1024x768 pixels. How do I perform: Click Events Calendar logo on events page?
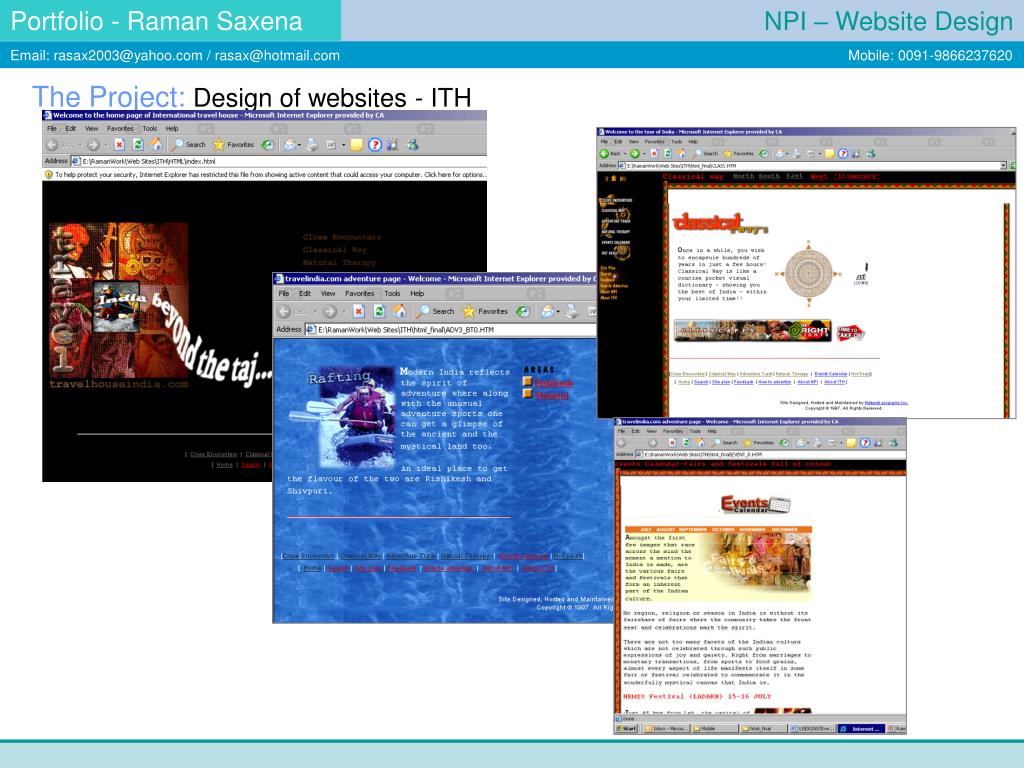(755, 504)
